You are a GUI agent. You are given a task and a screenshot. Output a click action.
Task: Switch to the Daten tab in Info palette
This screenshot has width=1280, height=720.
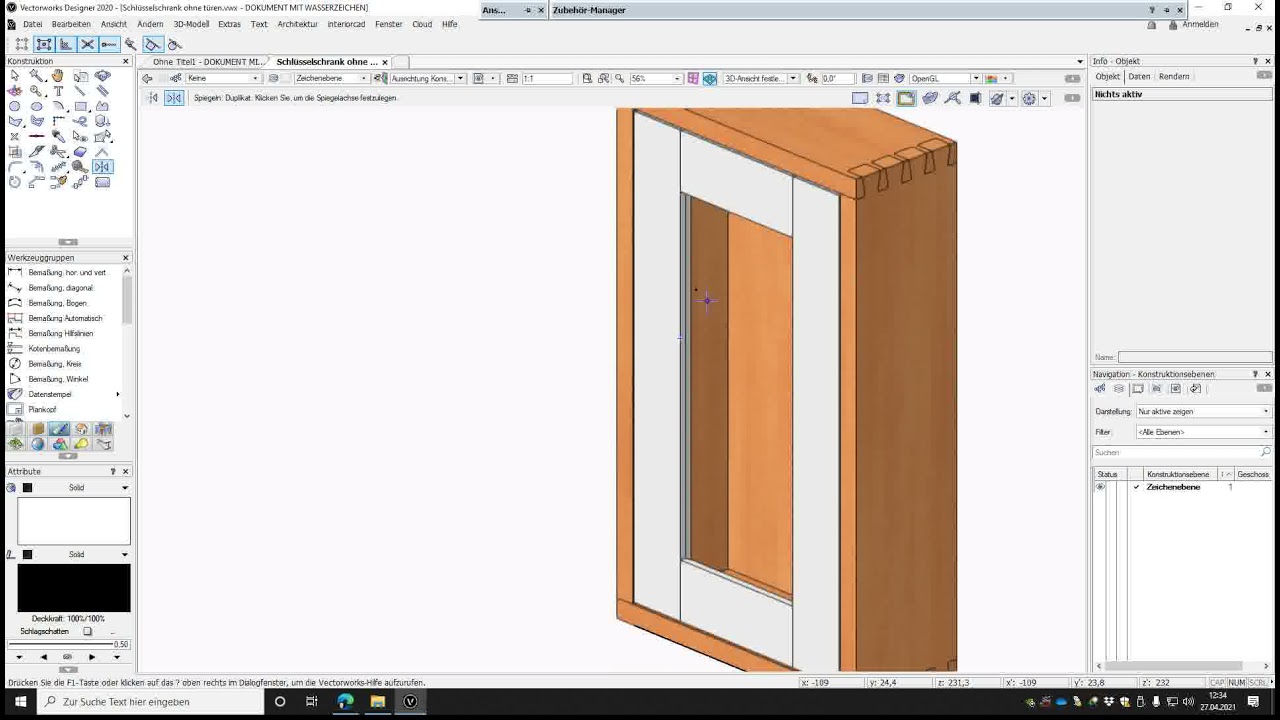(1139, 76)
